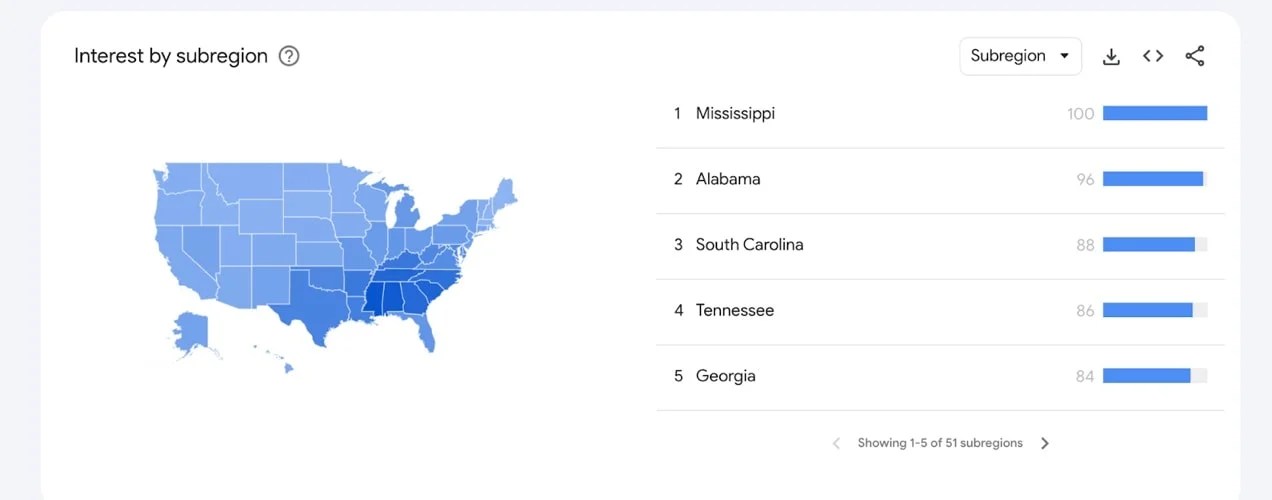Select Mississippi in the ranking list

click(x=735, y=114)
